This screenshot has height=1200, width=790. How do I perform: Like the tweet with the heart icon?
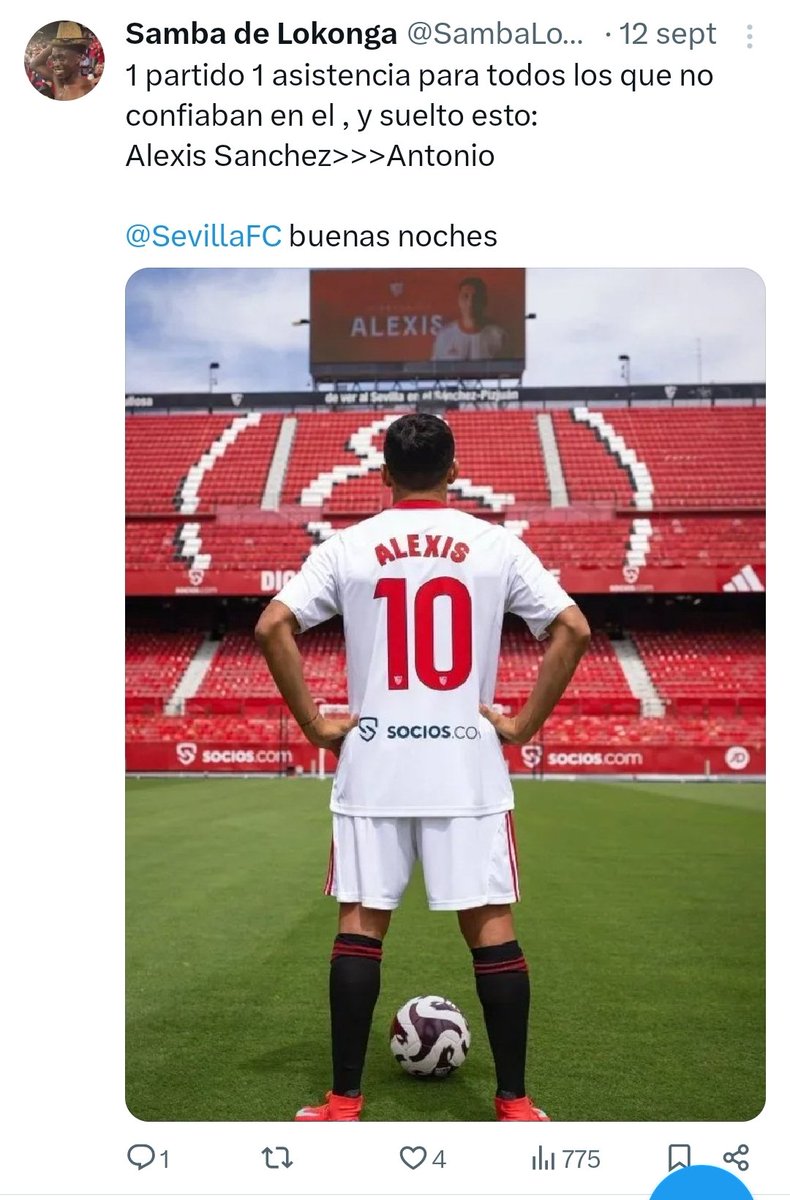[412, 1158]
